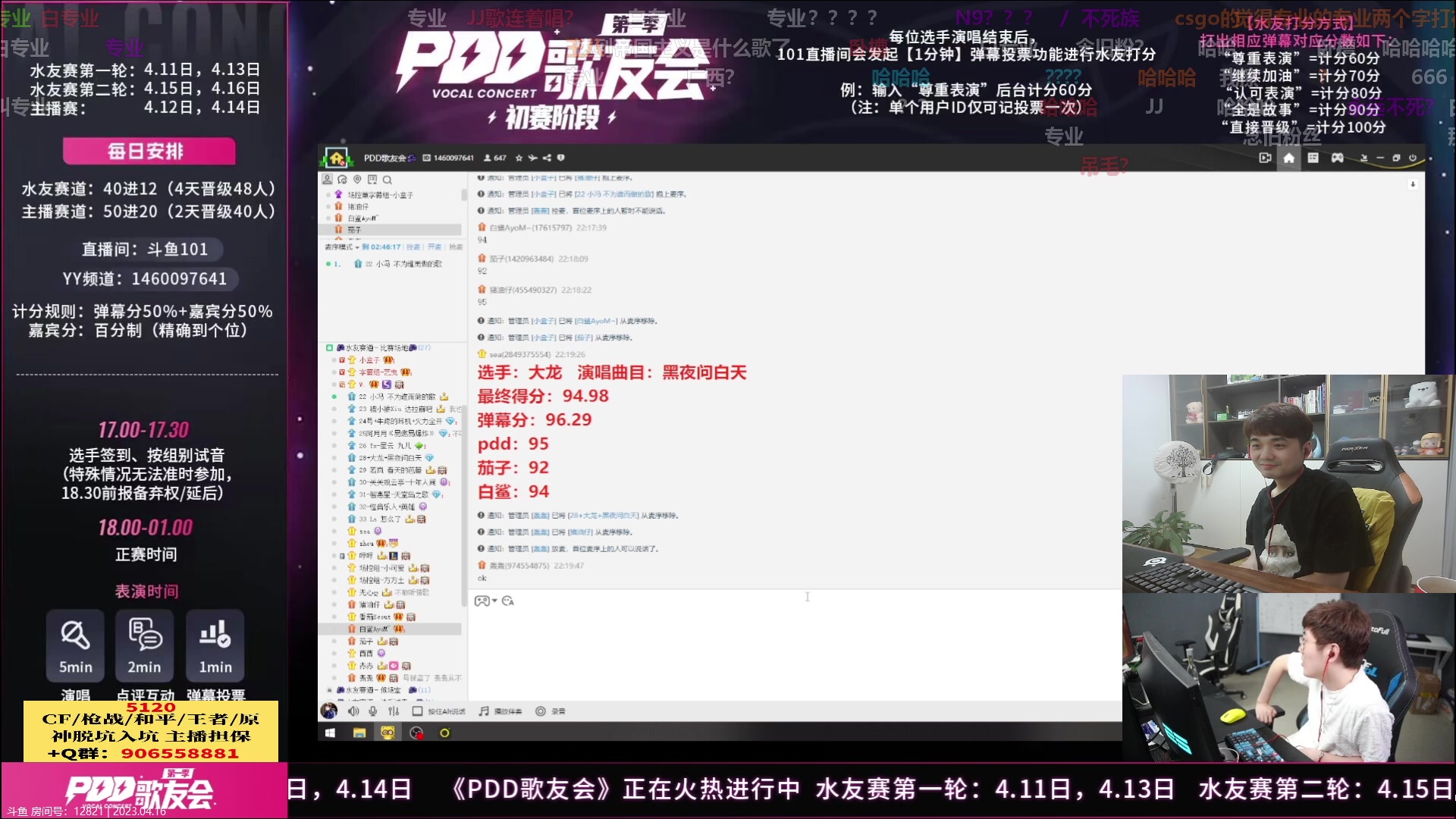The image size is (1456, 819).
Task: Click the microphone icon in bottom bar
Action: (373, 711)
